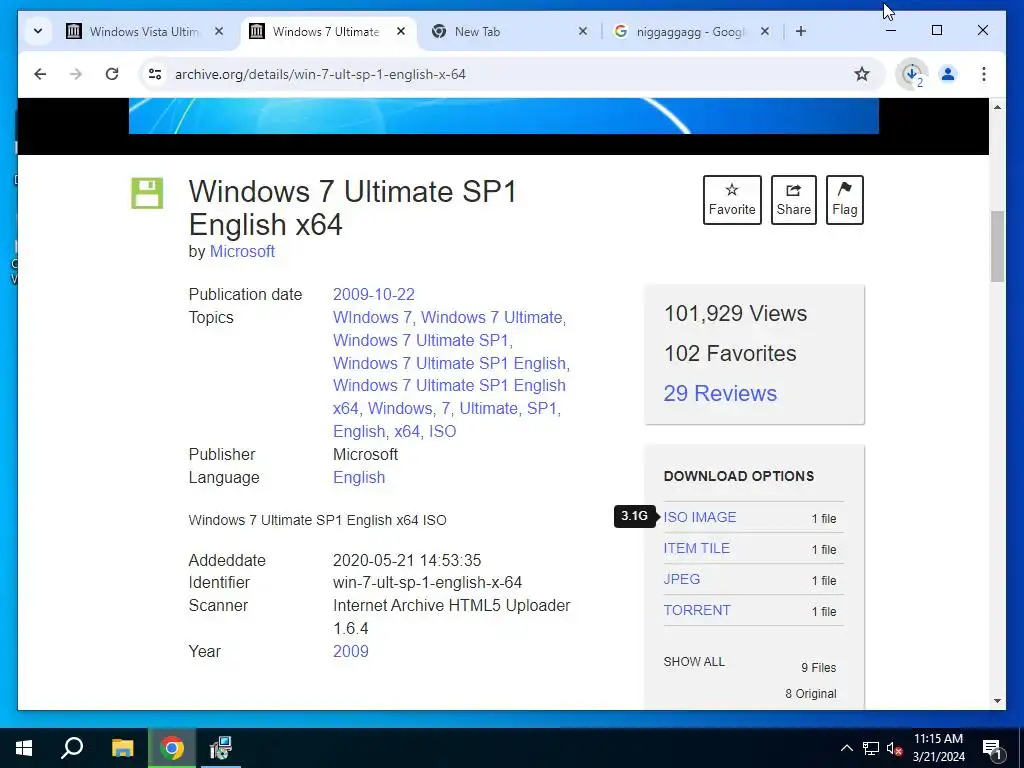Go forward with the forward arrow
This screenshot has width=1024, height=768.
pyautogui.click(x=76, y=74)
